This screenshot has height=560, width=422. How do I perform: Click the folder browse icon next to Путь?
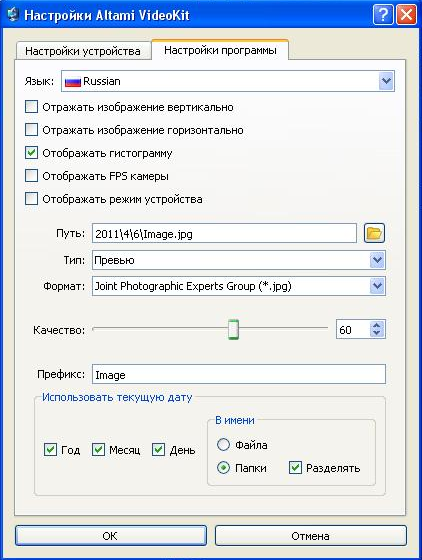click(x=374, y=233)
